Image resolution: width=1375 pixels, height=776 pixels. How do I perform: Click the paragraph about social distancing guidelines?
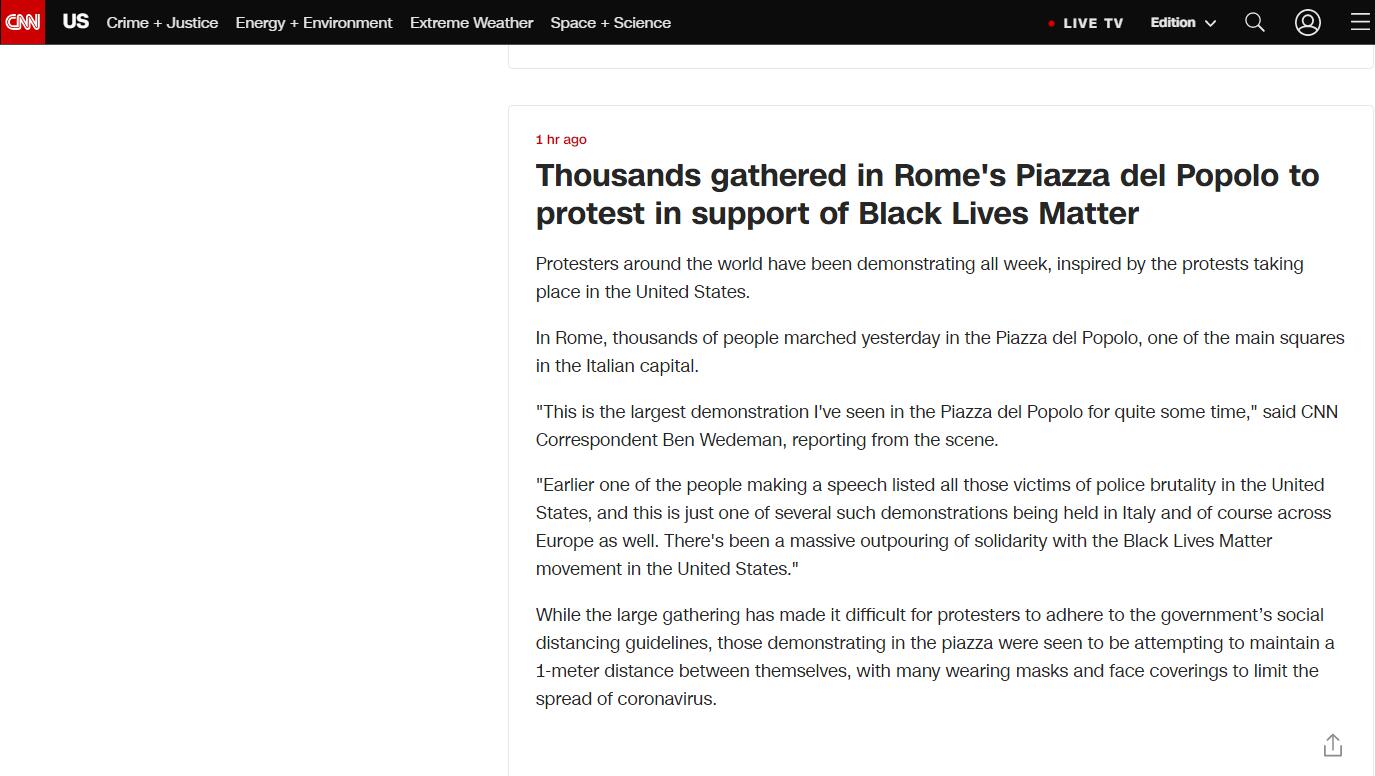pos(935,657)
